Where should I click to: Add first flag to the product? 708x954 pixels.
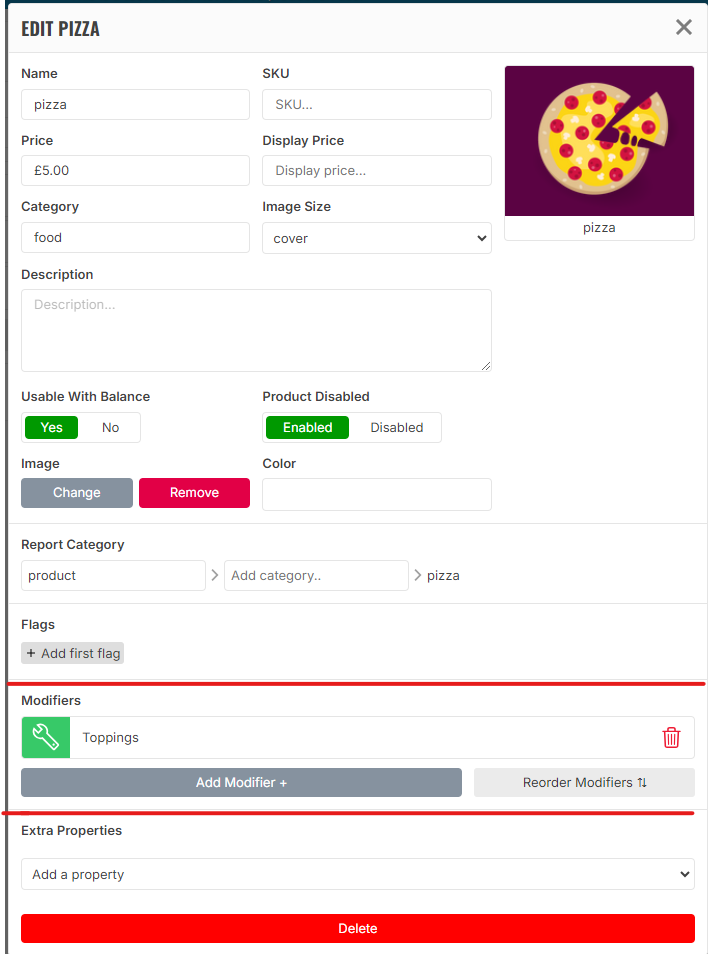pos(73,653)
